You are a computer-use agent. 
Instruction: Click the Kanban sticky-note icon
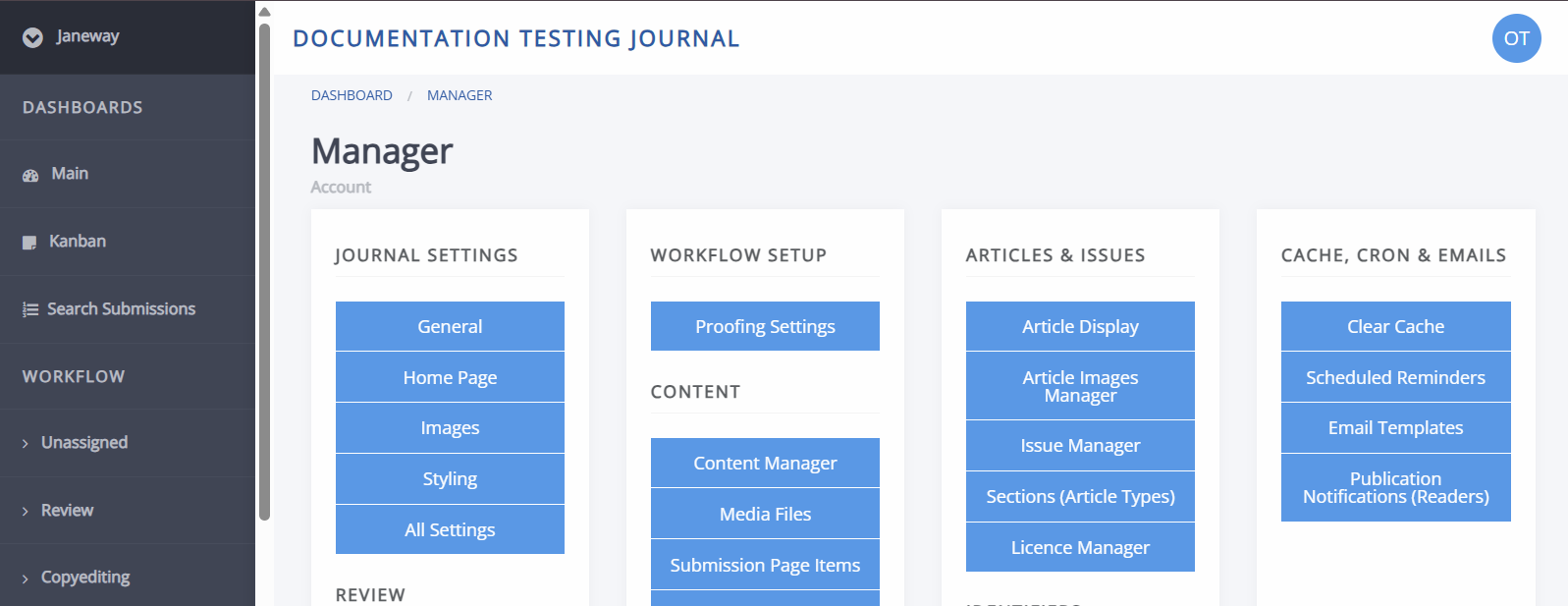(x=29, y=243)
